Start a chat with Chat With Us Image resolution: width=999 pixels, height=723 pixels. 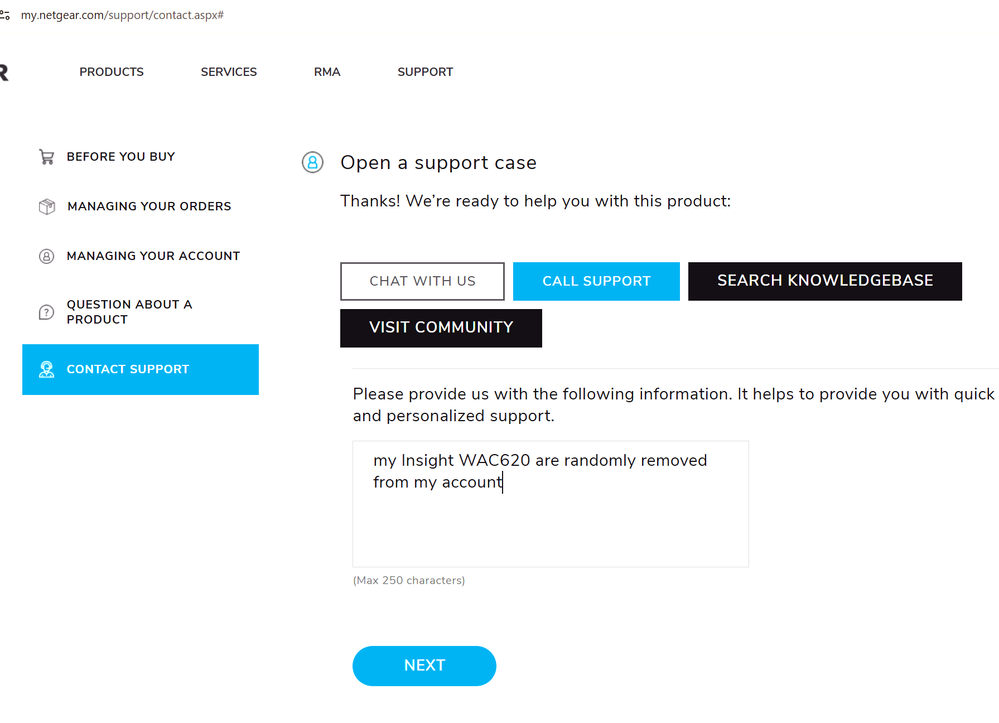422,281
